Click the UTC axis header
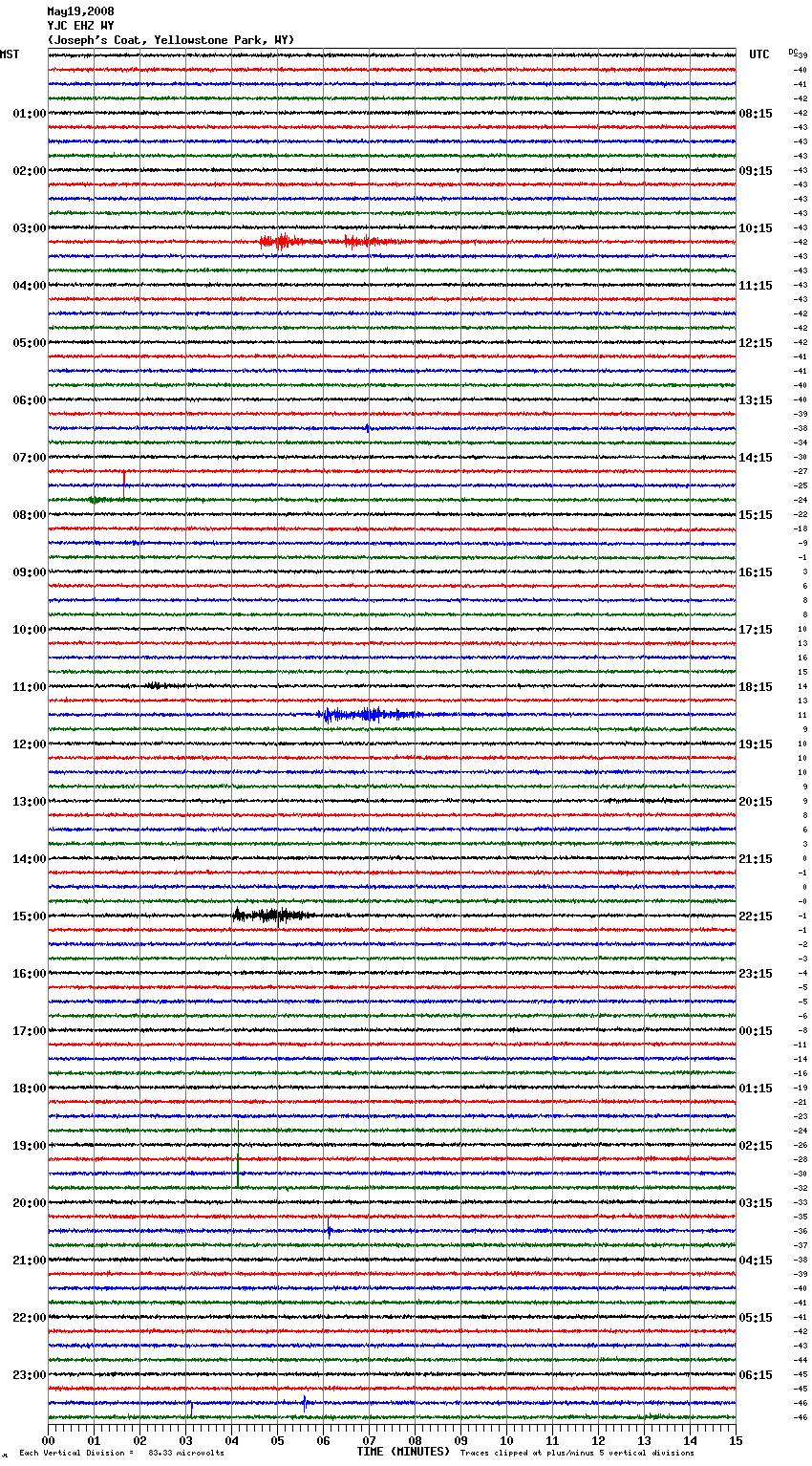 [x=759, y=54]
